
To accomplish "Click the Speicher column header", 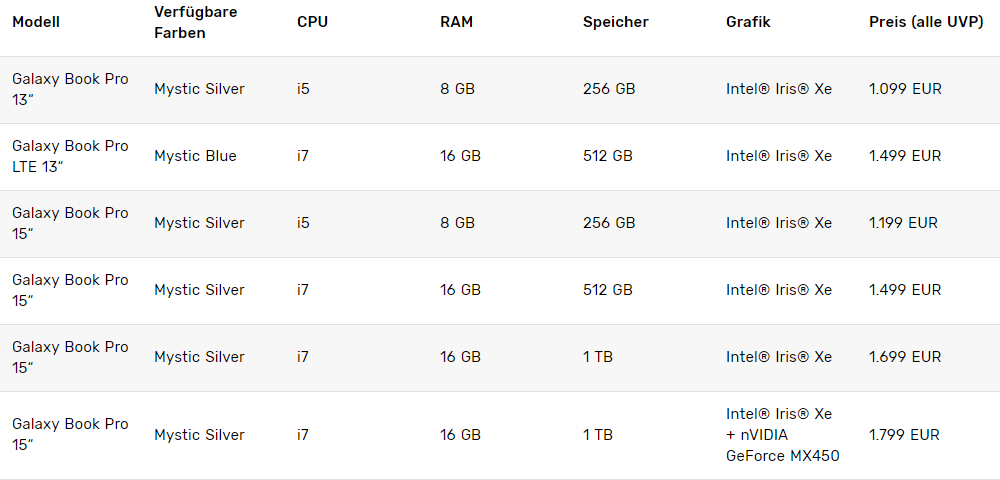I will pyautogui.click(x=615, y=22).
